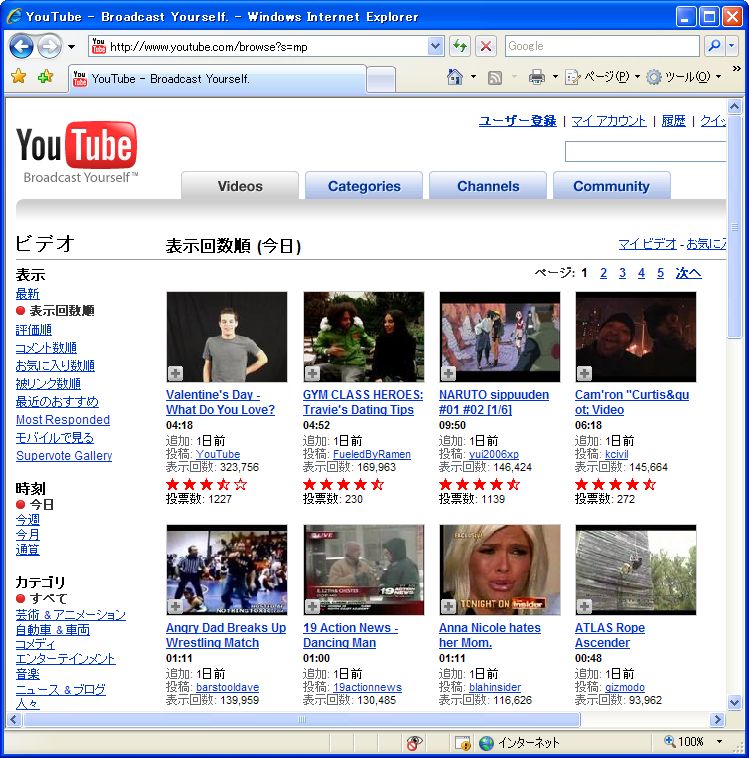This screenshot has width=749, height=758.
Task: Click the ユーザー登録 sign-up link
Action: pos(517,120)
